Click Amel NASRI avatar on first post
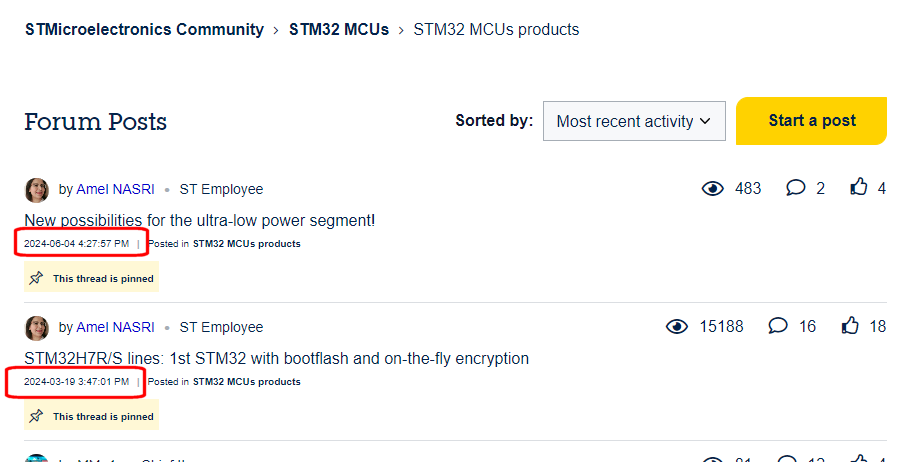 tap(37, 189)
